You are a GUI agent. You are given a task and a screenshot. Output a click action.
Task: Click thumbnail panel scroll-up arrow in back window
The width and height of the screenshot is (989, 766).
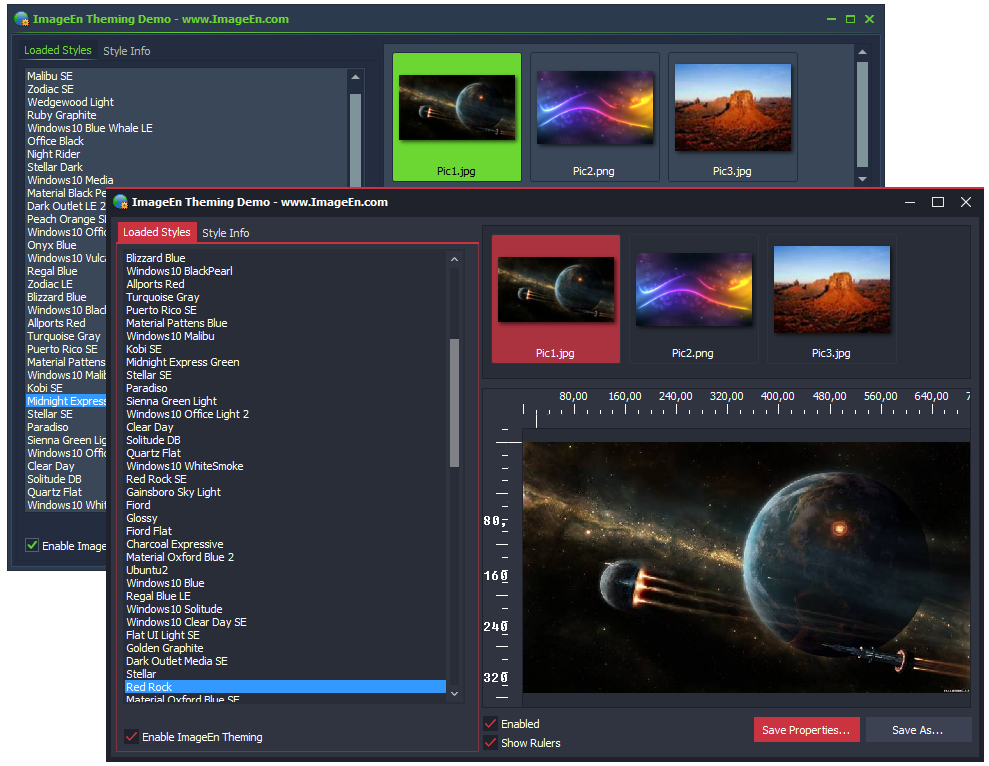click(862, 52)
